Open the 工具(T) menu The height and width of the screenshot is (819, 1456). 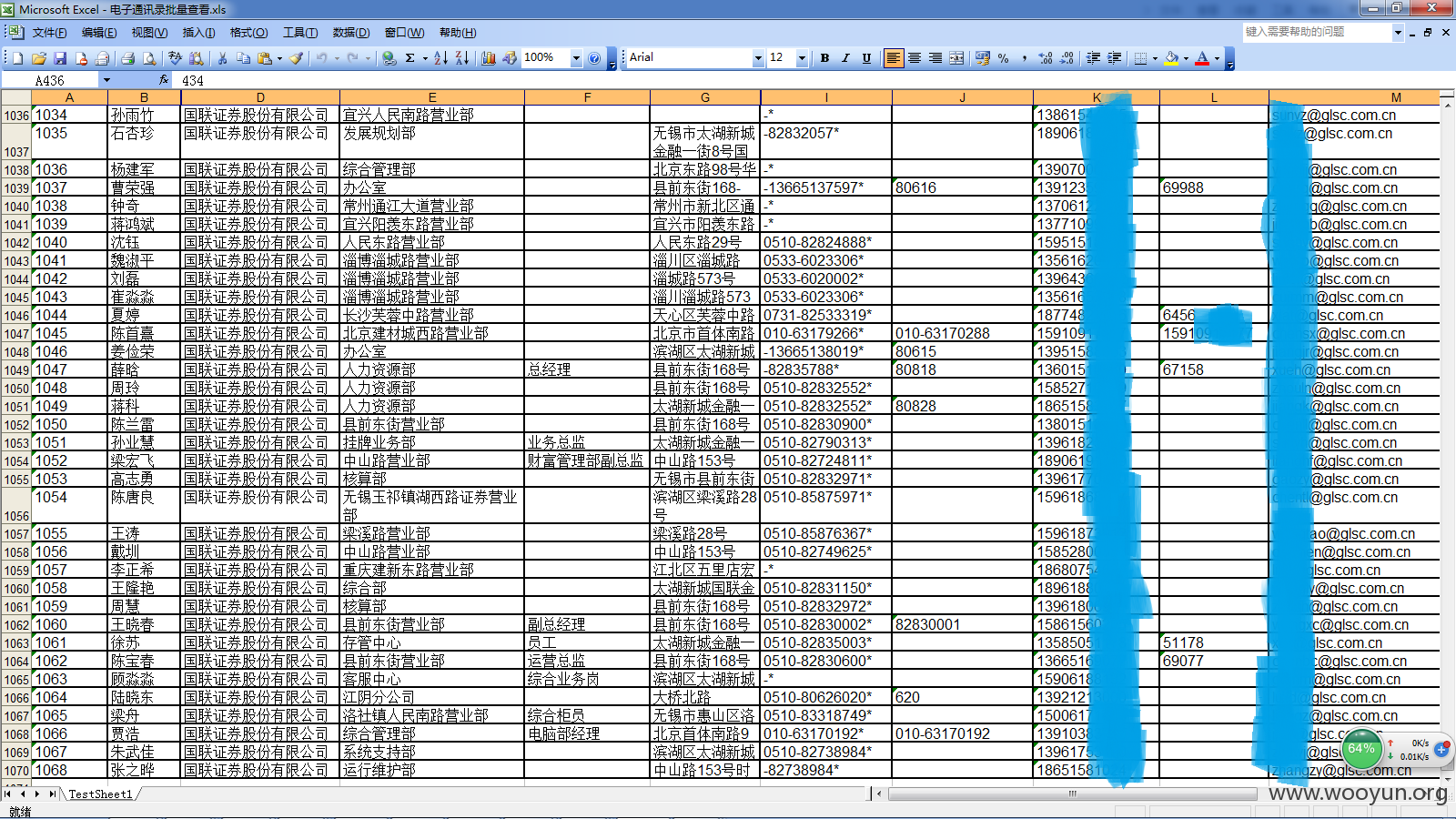coord(300,33)
